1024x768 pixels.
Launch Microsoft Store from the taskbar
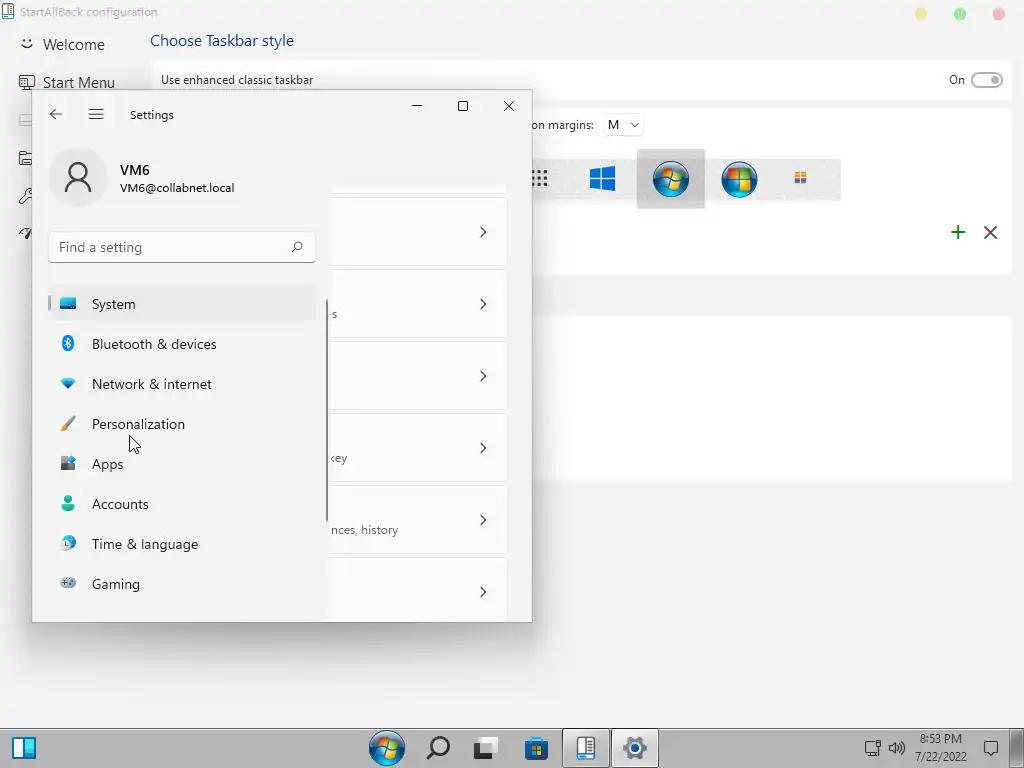tap(536, 748)
